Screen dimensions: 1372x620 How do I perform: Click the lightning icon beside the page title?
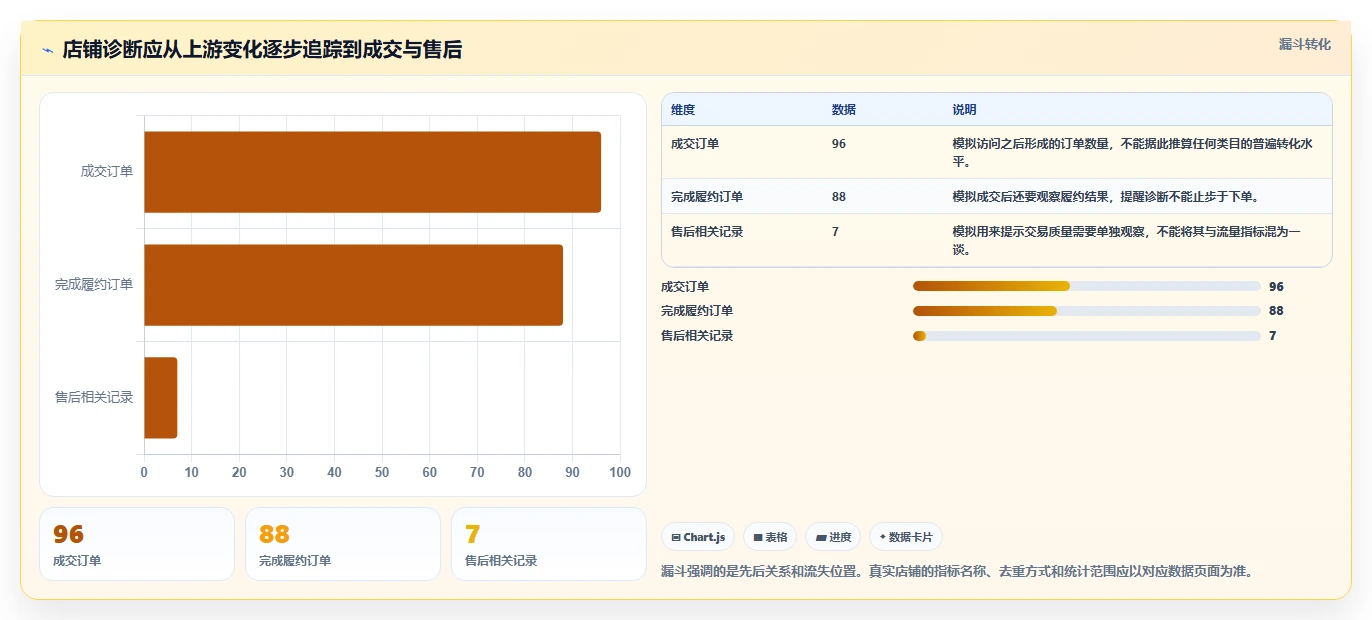point(47,50)
